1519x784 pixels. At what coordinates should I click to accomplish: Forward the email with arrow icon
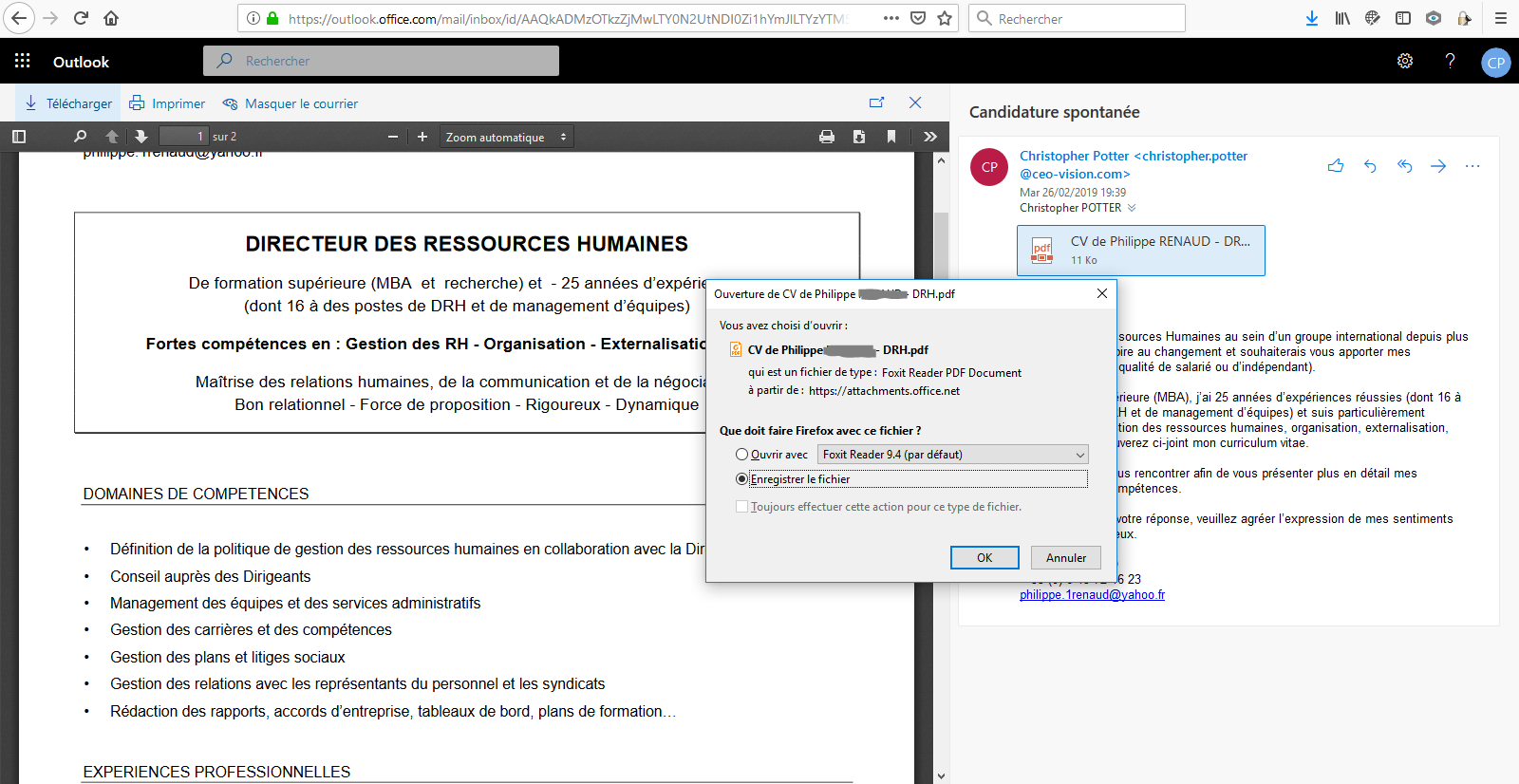1438,166
